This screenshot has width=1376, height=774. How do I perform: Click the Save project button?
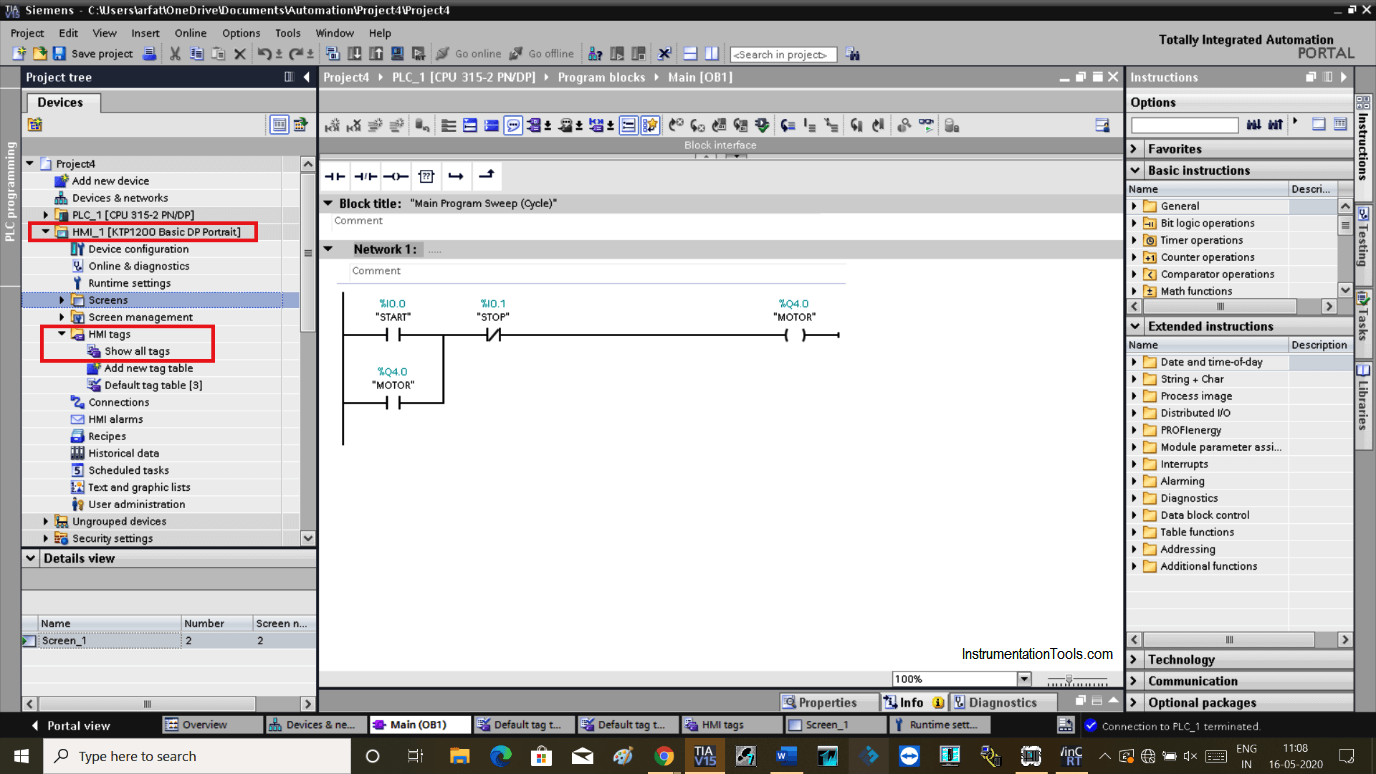coord(93,53)
